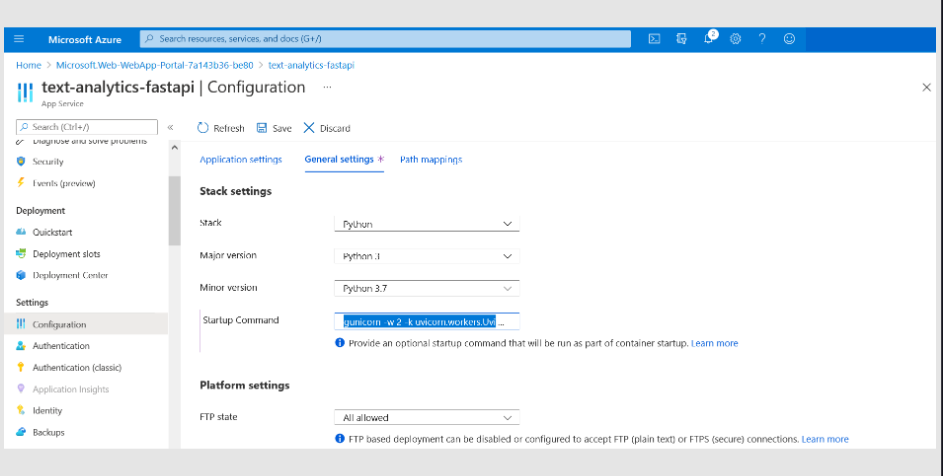Switch to General settings tab

point(344,159)
